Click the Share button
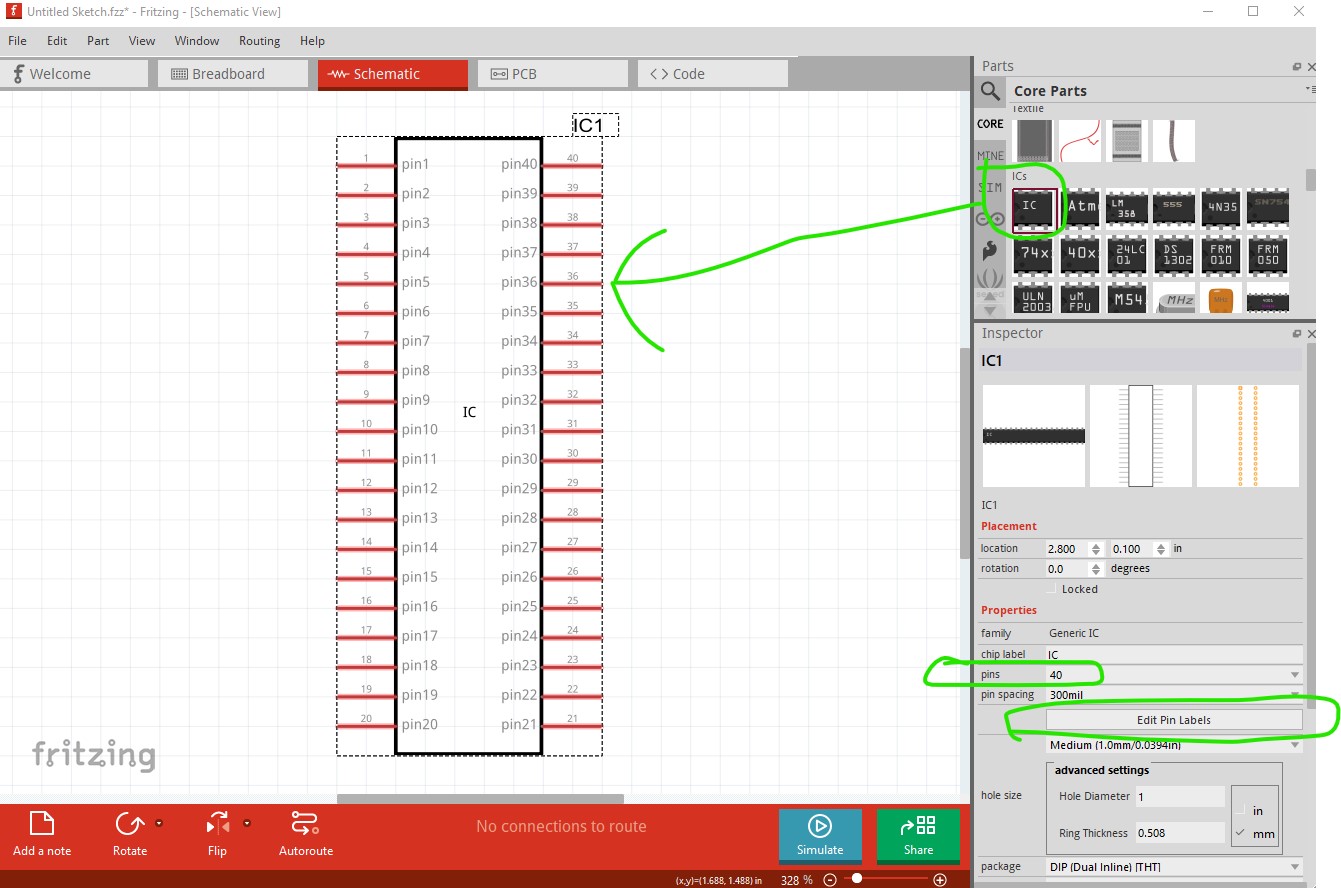This screenshot has width=1341, height=888. point(918,836)
